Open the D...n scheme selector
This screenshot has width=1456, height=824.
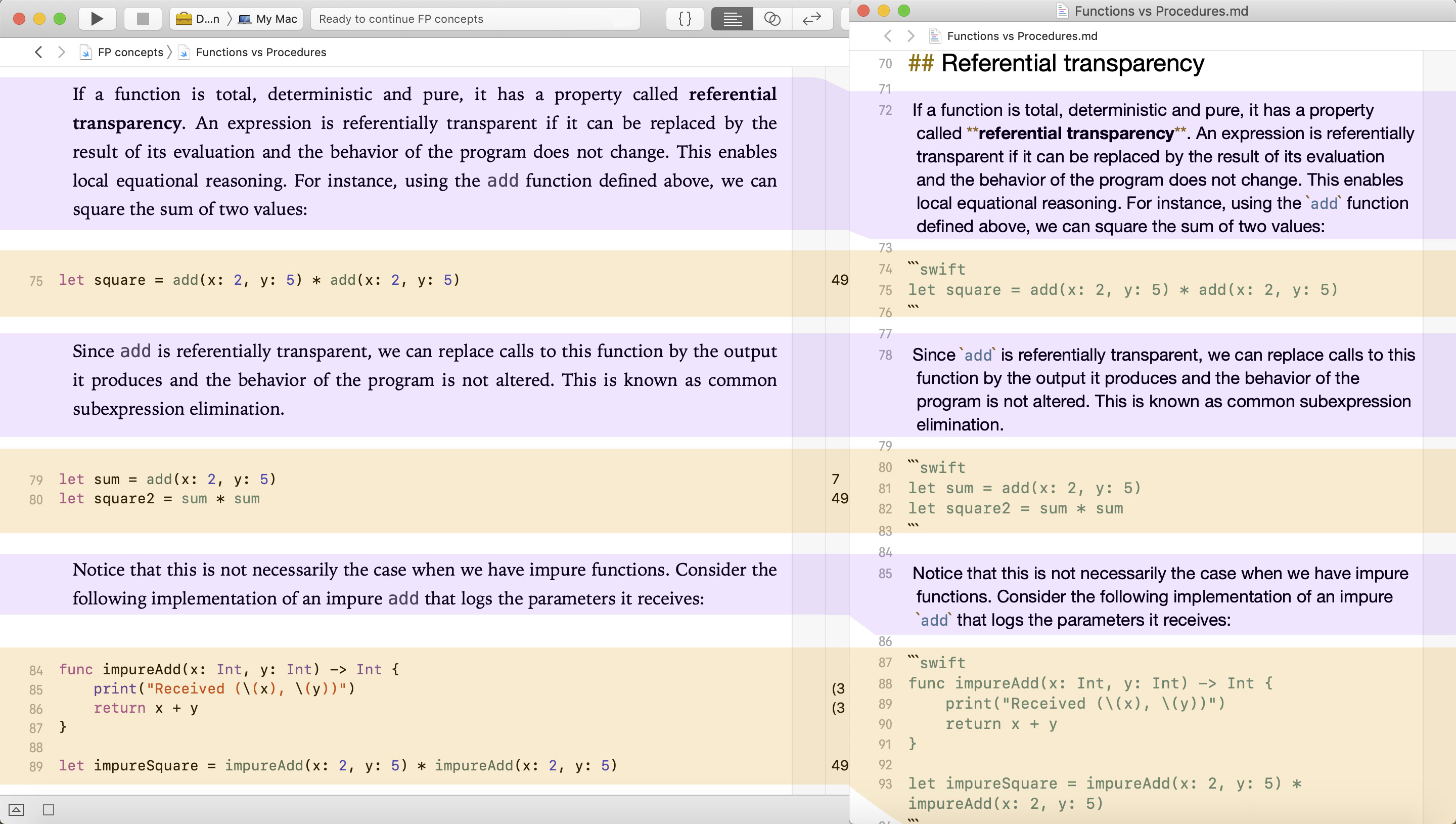197,19
